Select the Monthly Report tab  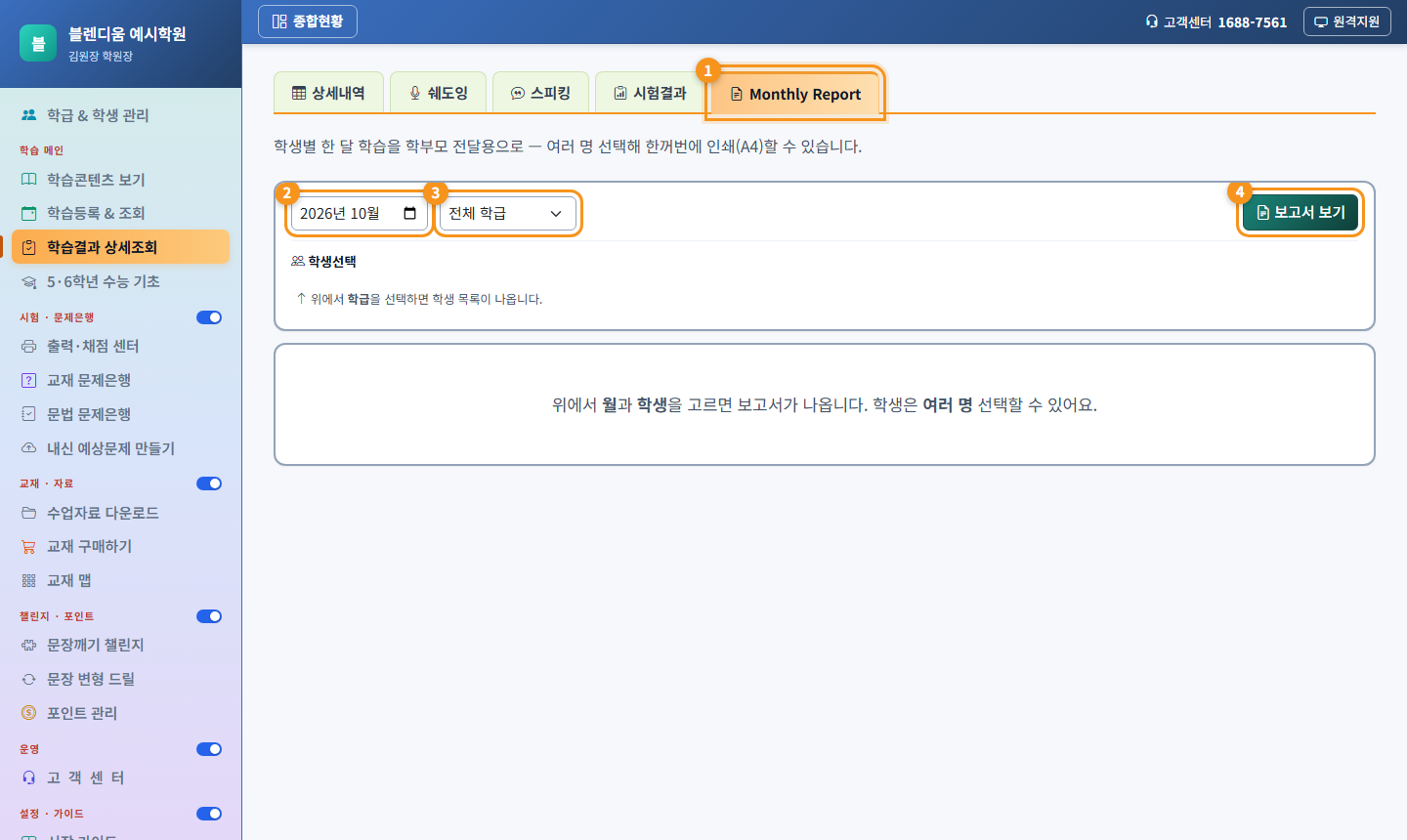[x=795, y=94]
